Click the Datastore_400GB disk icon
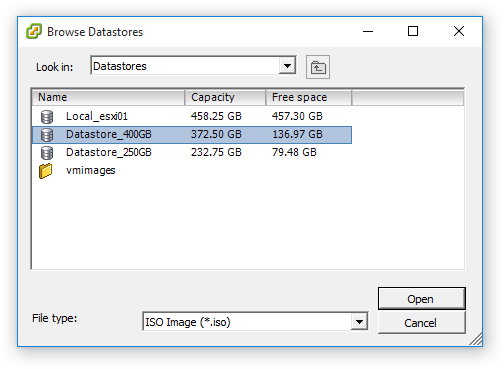Image resolution: width=504 pixels, height=369 pixels. (47, 135)
